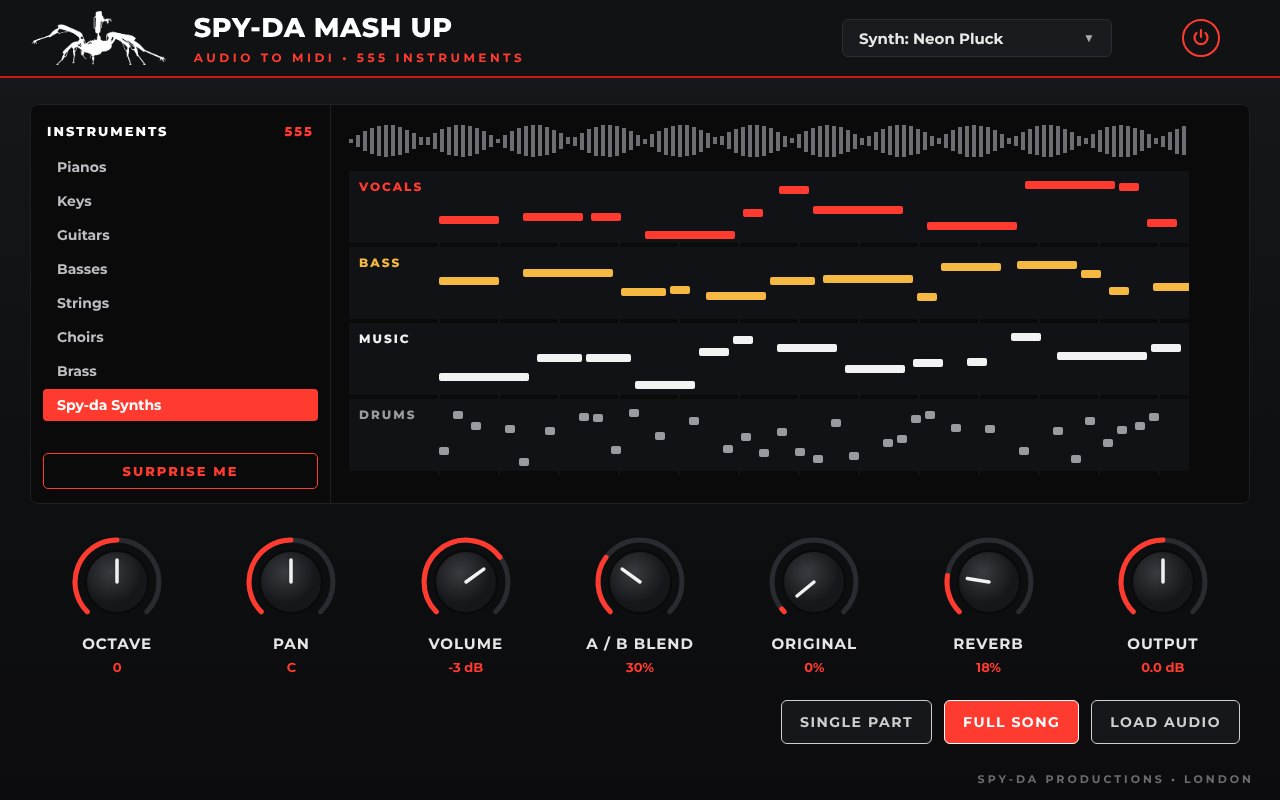Select the Basses instrument category
Screen dimensions: 1280x800
click(x=180, y=269)
